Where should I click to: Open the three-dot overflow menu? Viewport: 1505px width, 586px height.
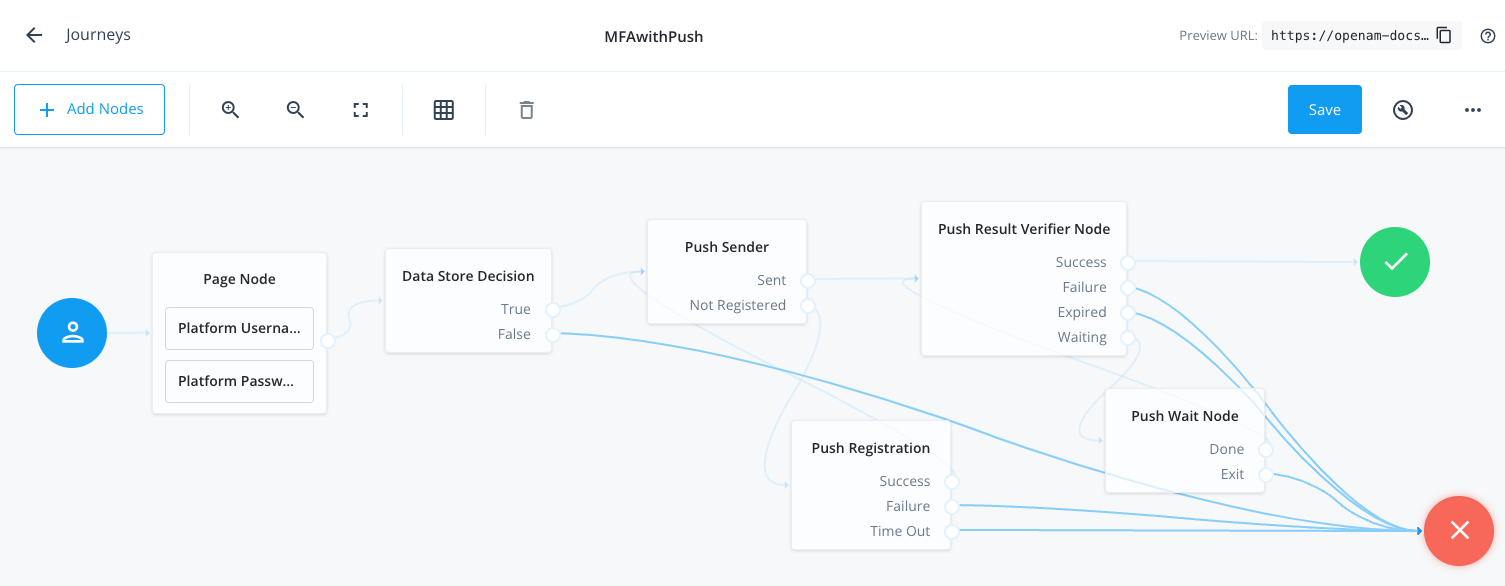click(1472, 110)
